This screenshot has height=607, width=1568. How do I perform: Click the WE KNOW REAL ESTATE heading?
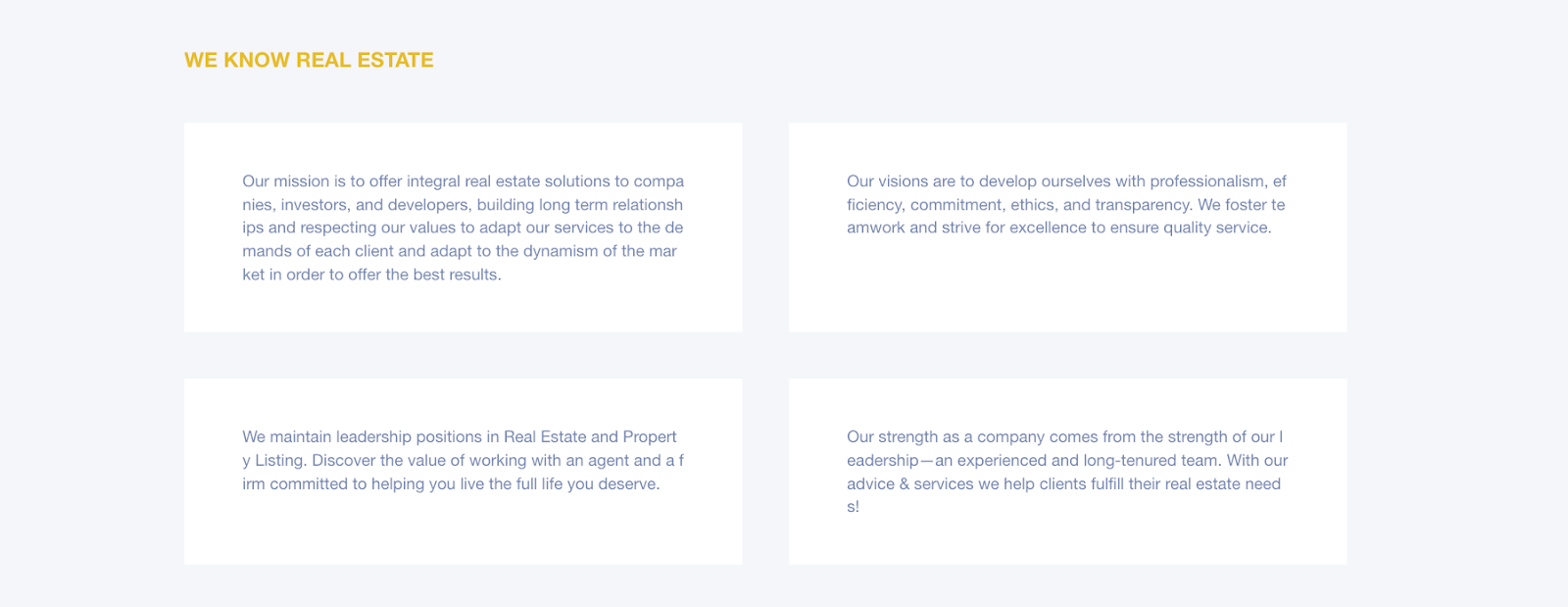click(309, 60)
